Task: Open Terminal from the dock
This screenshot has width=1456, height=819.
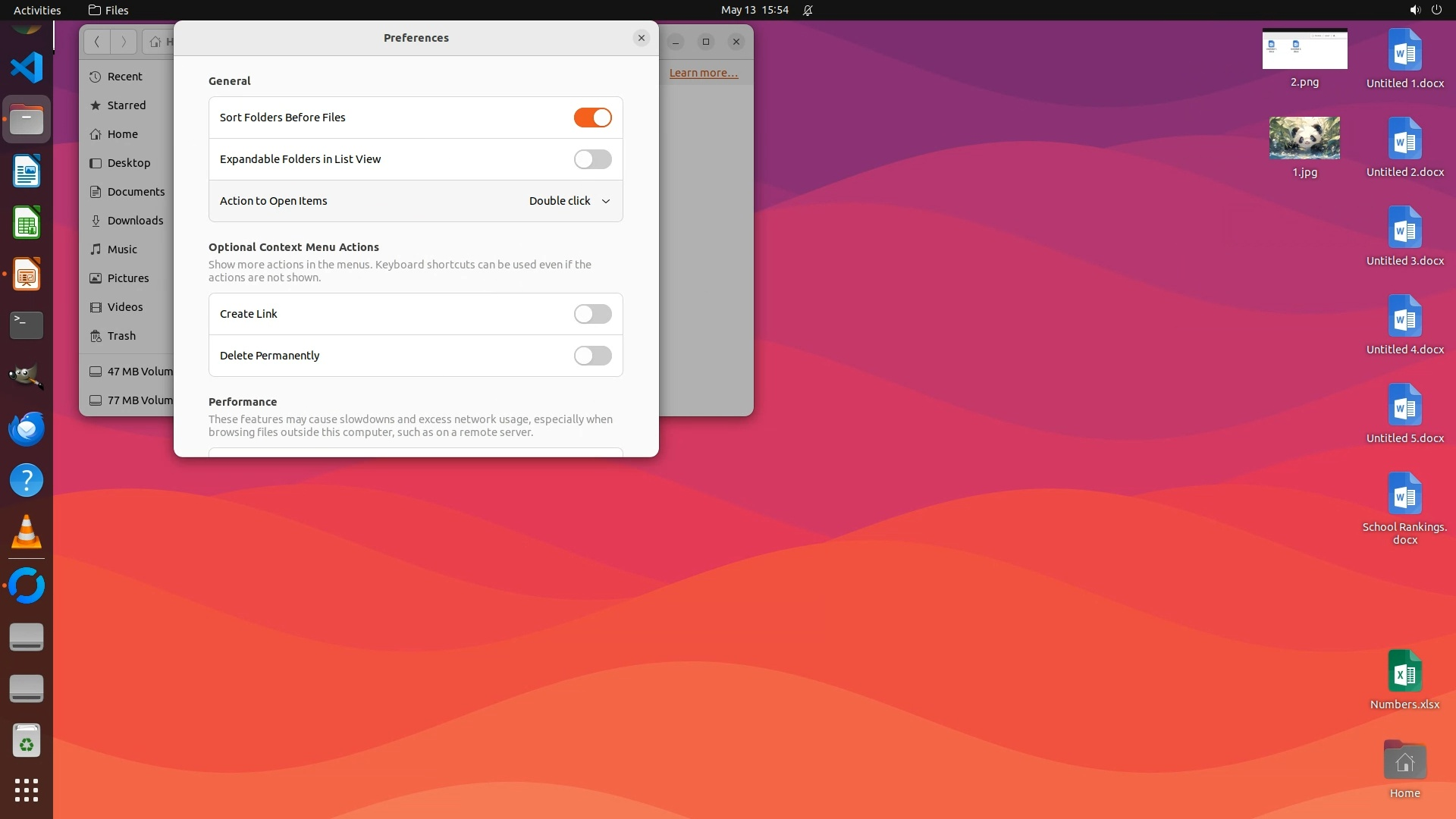Action: pos(27,325)
